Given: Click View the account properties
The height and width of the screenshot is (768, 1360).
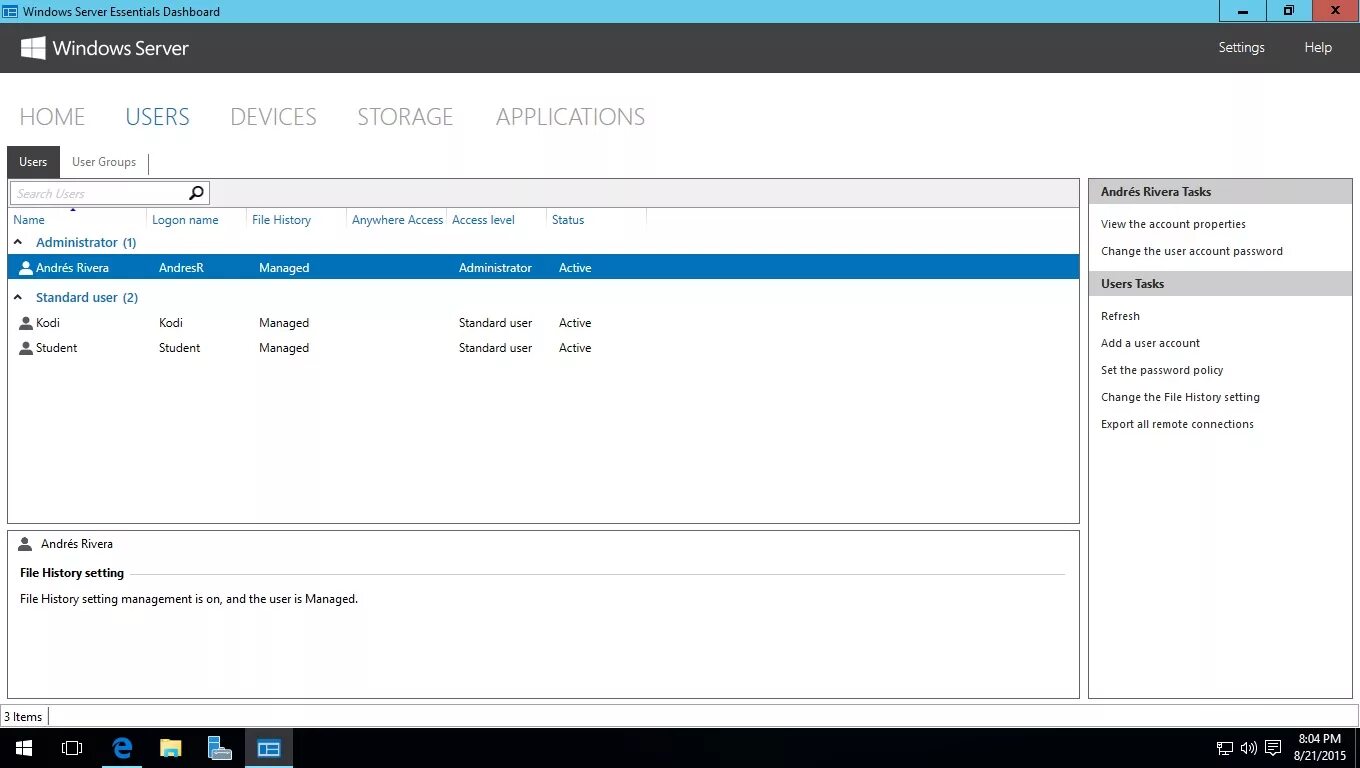Looking at the screenshot, I should pos(1173,224).
